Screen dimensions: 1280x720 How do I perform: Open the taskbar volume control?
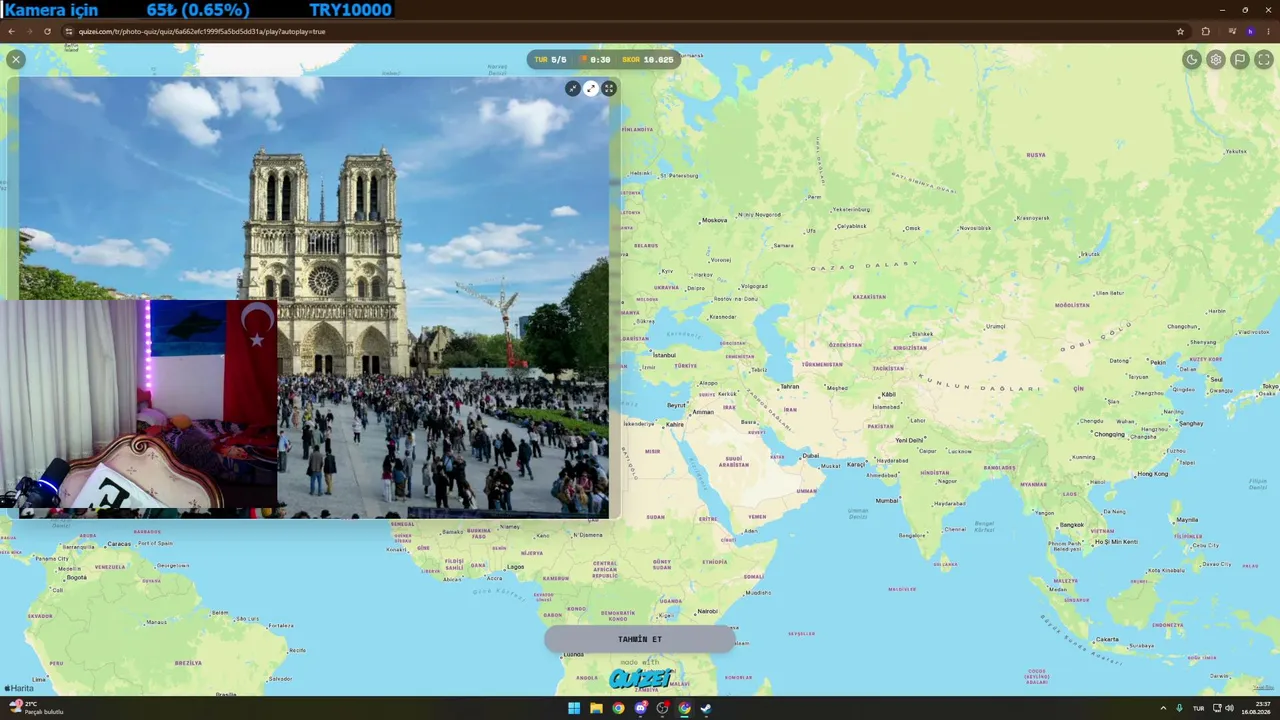[1229, 708]
